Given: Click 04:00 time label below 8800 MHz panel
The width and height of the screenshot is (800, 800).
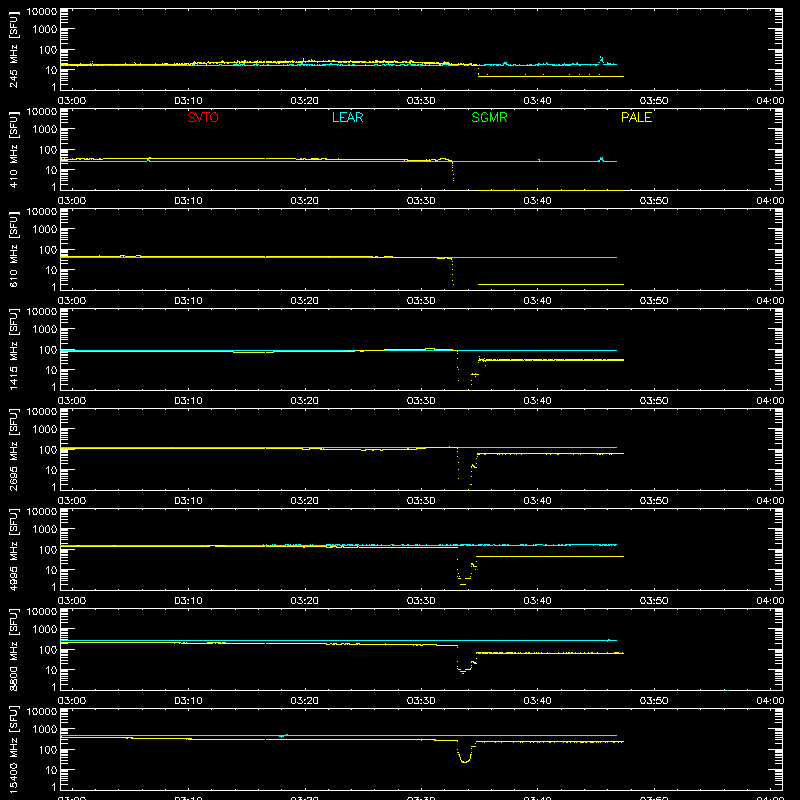Looking at the screenshot, I should point(770,701).
